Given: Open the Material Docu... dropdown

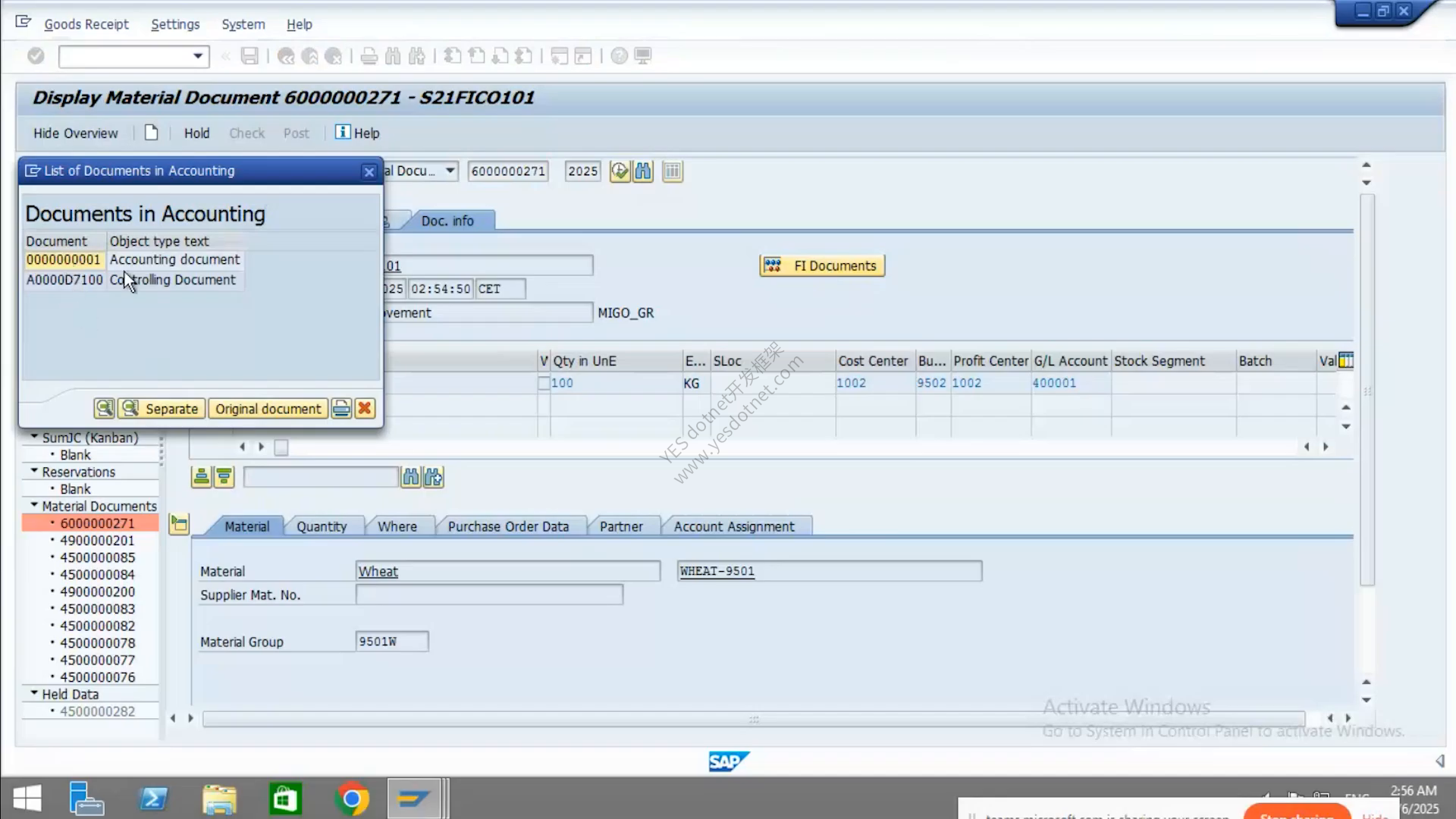Looking at the screenshot, I should [x=450, y=171].
